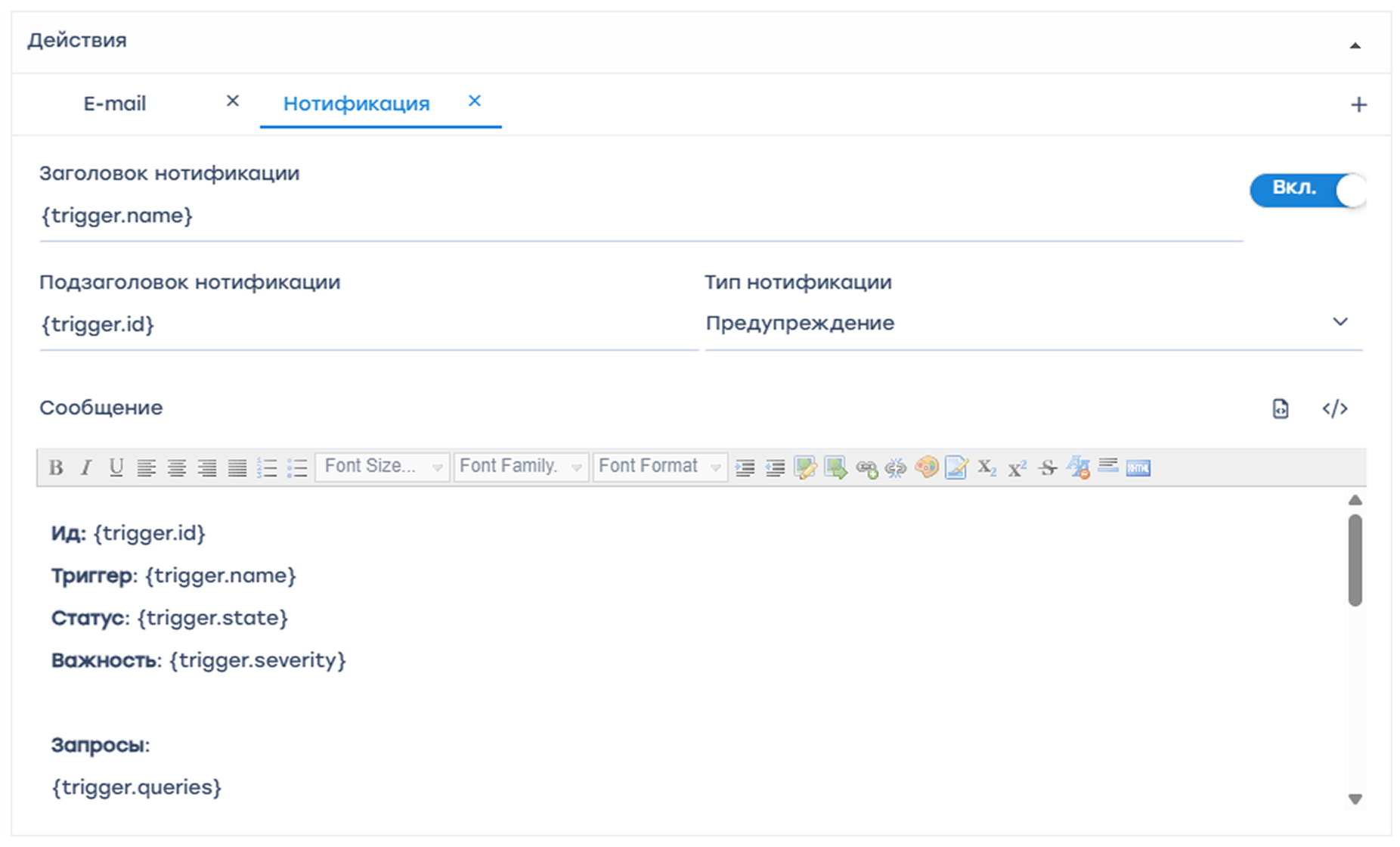
Task: Collapse the Действия section
Action: (x=1355, y=45)
